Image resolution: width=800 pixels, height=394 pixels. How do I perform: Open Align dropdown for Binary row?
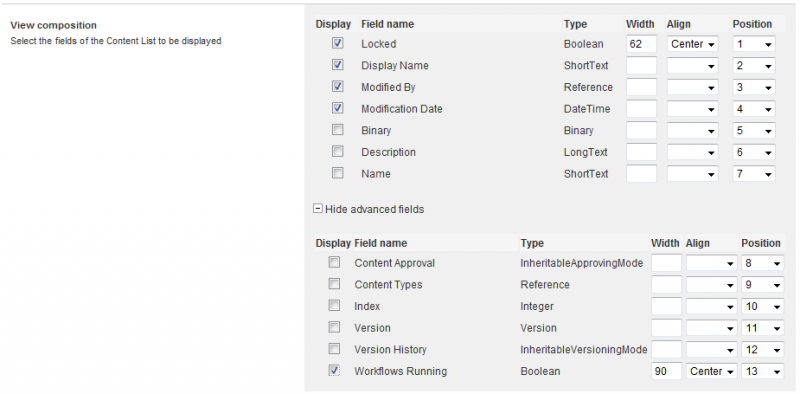pyautogui.click(x=692, y=131)
